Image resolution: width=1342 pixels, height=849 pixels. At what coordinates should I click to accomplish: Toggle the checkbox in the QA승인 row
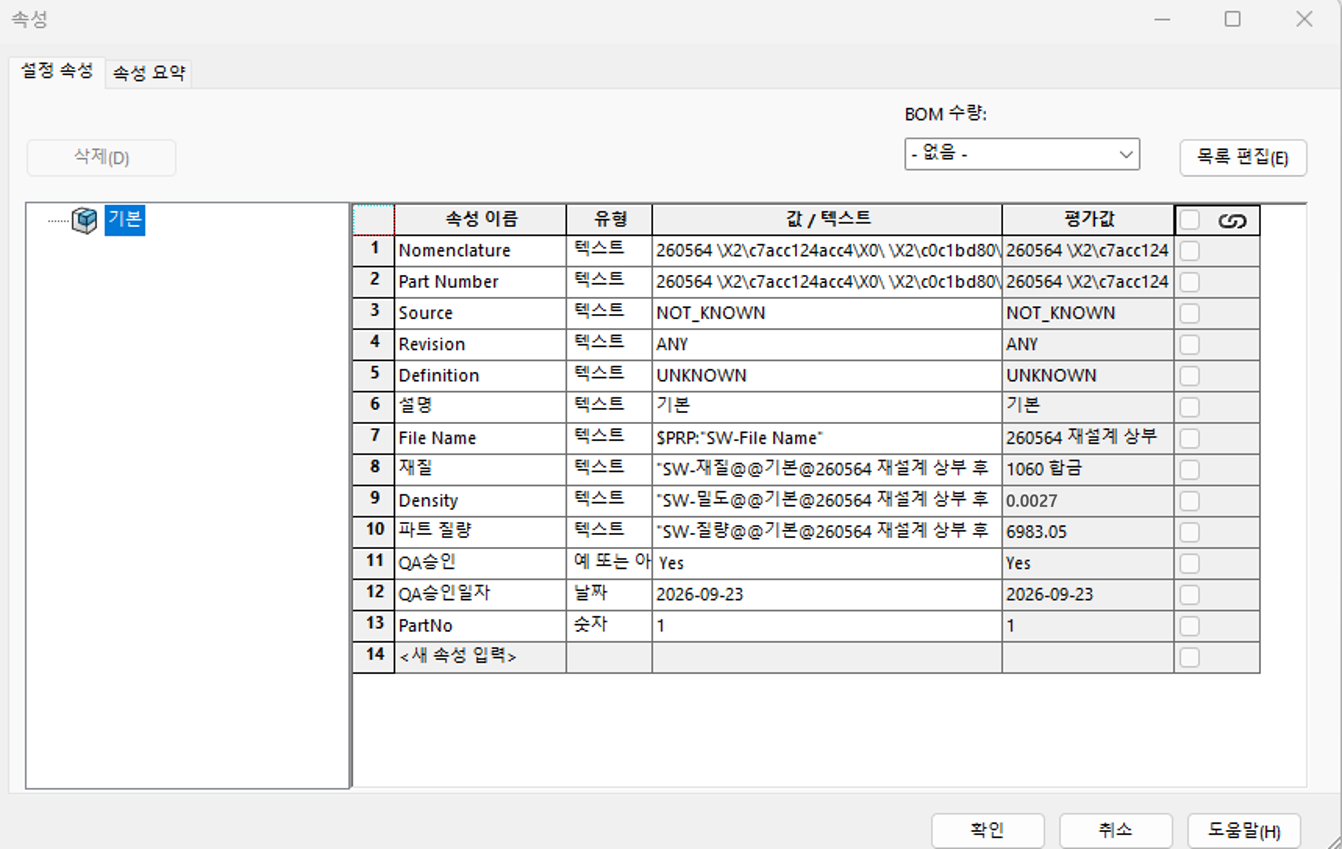(1189, 564)
